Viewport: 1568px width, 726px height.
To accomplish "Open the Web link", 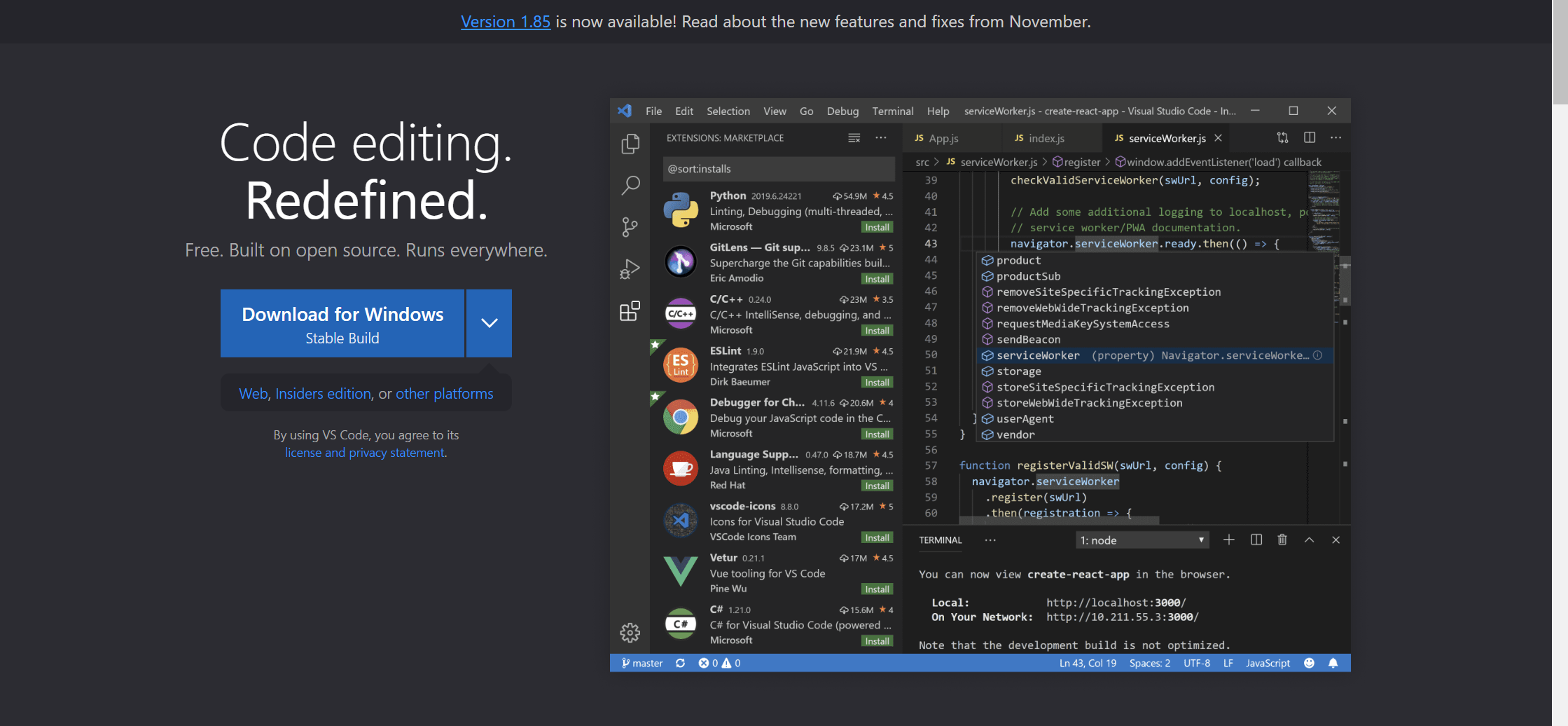I will 254,394.
